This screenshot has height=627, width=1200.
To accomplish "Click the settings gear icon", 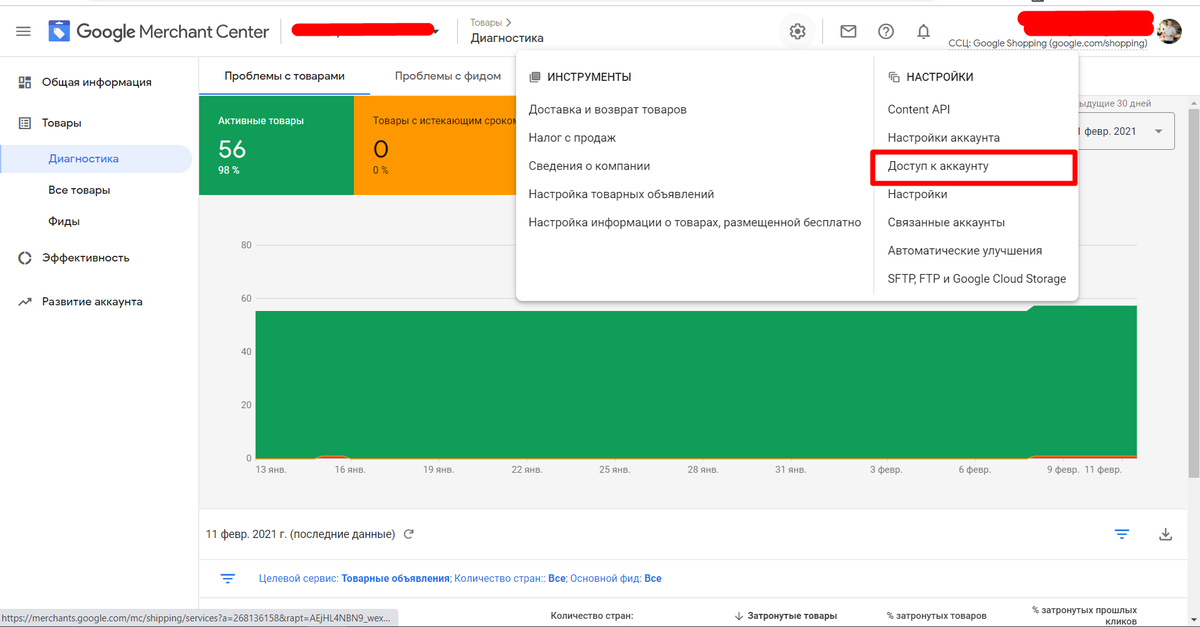I will tap(797, 31).
